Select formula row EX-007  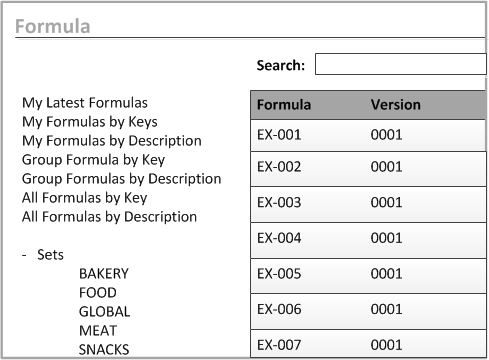coord(368,344)
